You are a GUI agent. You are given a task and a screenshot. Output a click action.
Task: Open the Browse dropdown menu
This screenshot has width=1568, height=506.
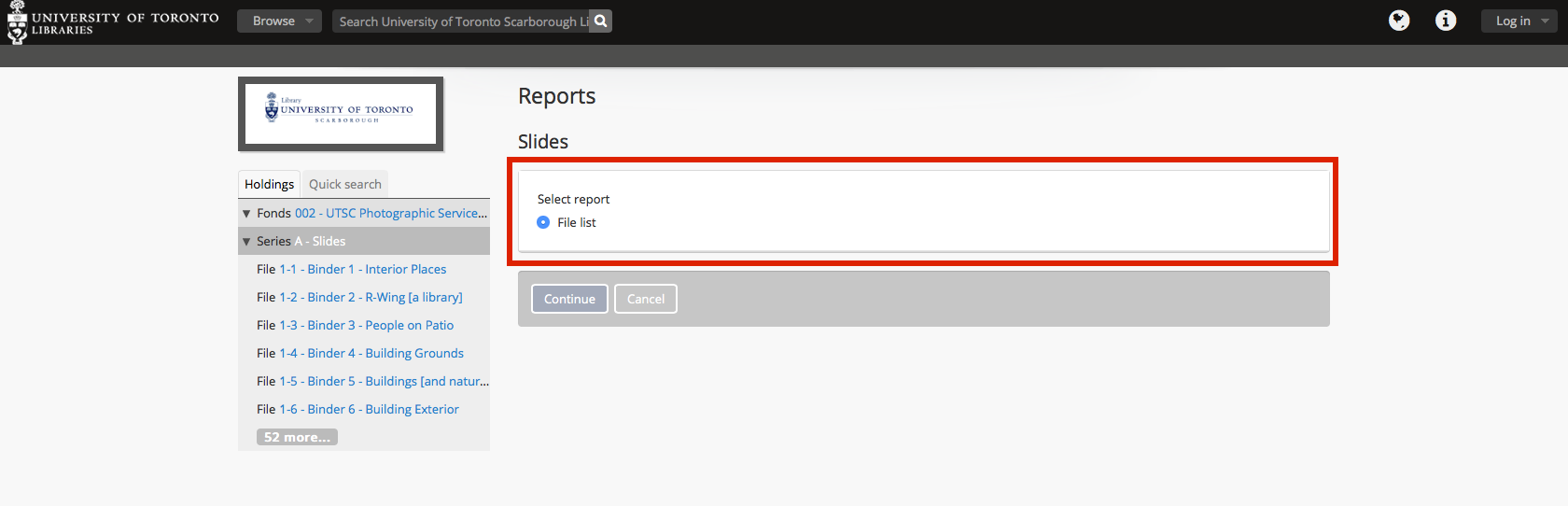(279, 21)
